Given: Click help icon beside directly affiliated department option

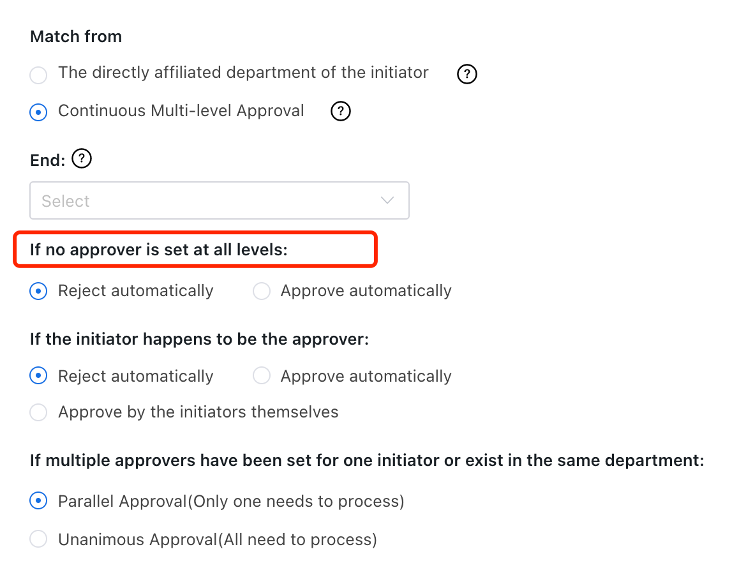Looking at the screenshot, I should (x=466, y=74).
